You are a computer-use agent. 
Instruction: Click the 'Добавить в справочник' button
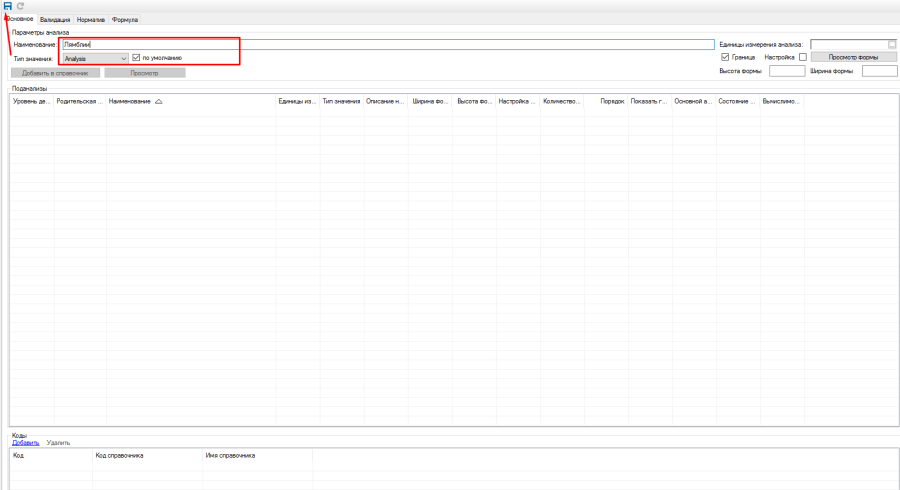pyautogui.click(x=55, y=73)
